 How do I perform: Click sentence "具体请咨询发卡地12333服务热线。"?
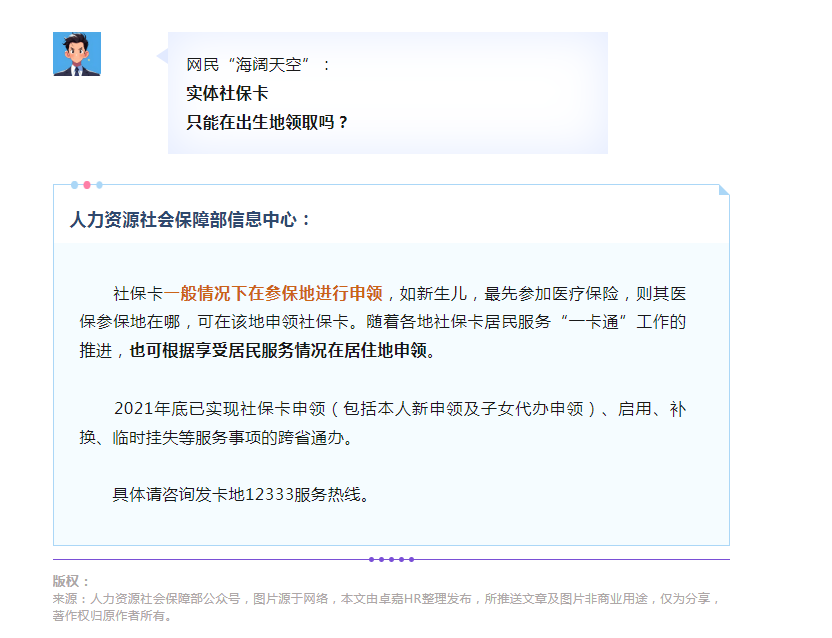point(241,495)
